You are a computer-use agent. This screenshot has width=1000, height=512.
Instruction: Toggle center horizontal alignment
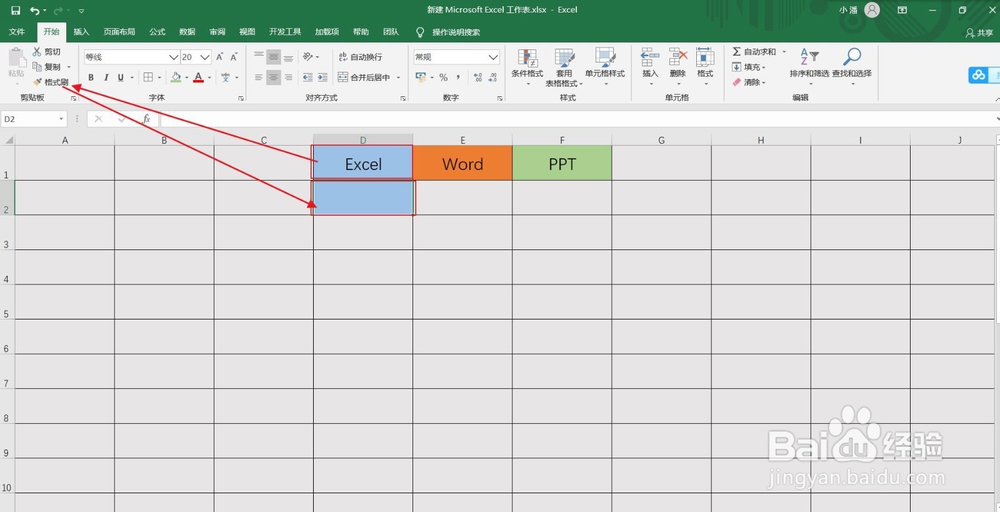(273, 77)
